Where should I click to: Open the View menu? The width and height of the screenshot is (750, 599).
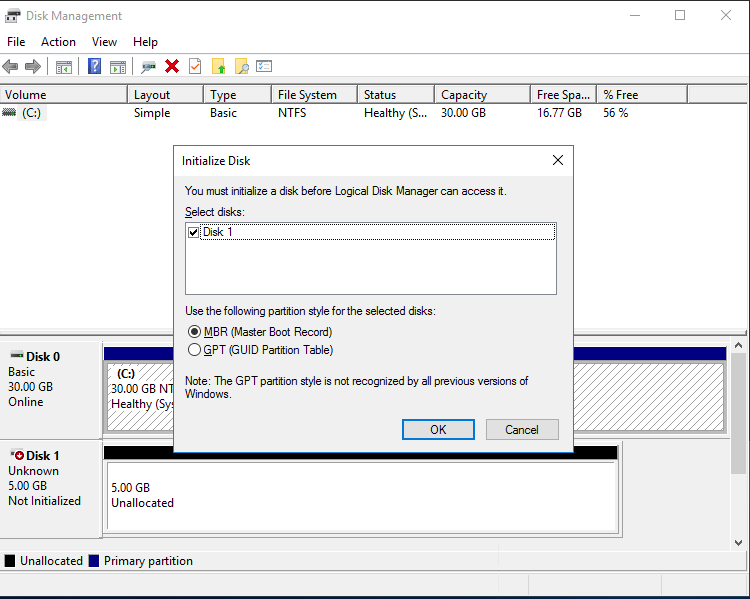click(104, 42)
